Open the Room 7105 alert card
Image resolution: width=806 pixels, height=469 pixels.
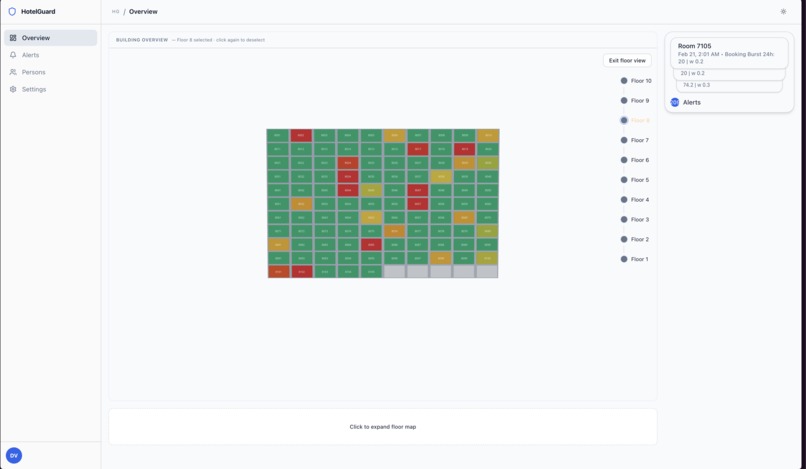pyautogui.click(x=729, y=53)
